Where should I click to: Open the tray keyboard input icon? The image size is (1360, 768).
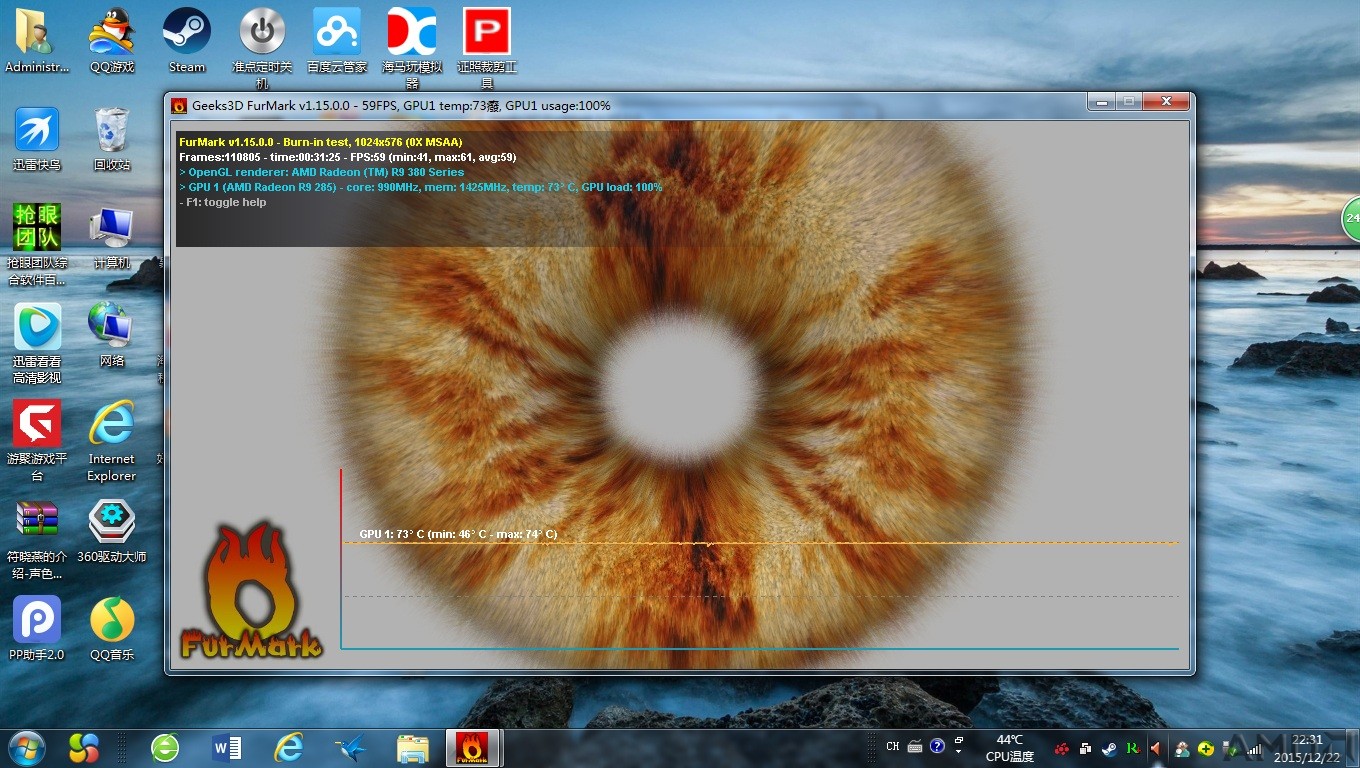915,746
